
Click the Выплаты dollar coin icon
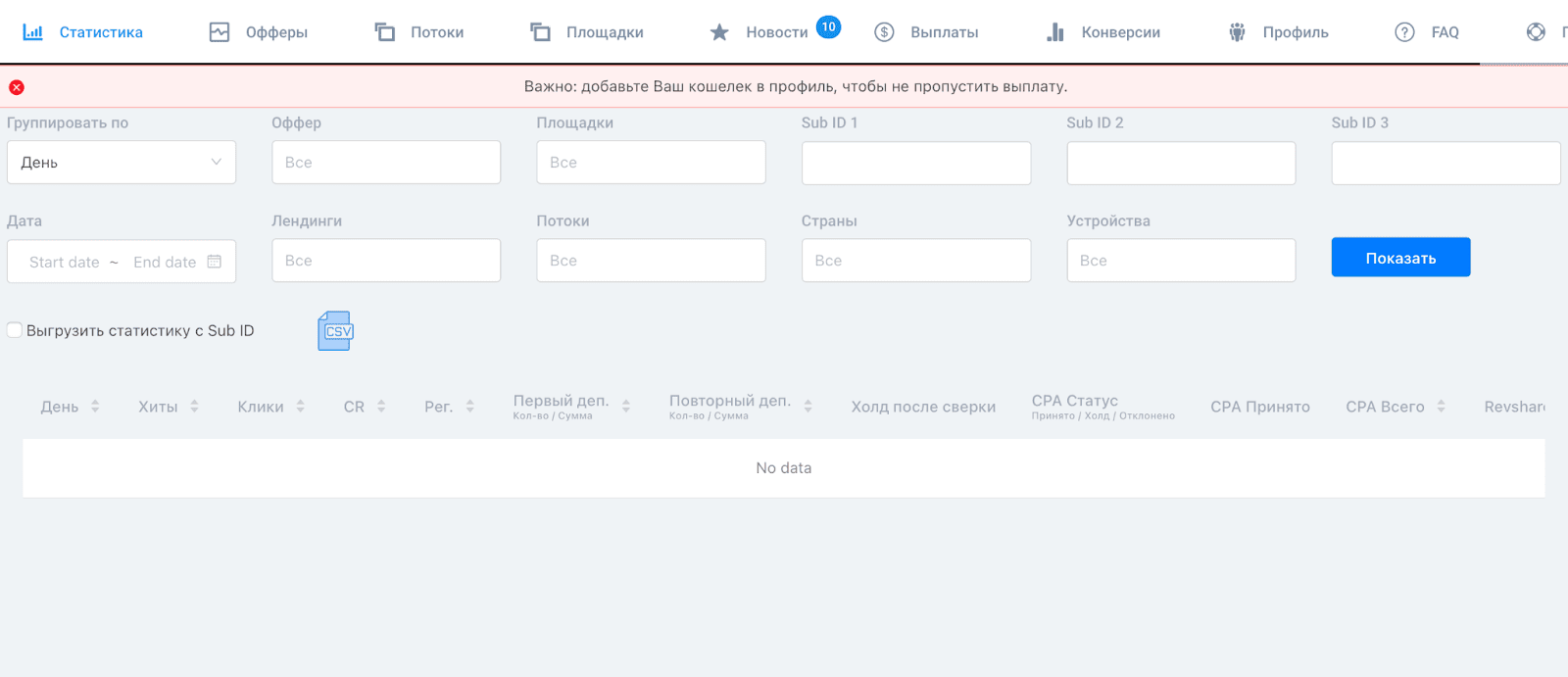884,32
